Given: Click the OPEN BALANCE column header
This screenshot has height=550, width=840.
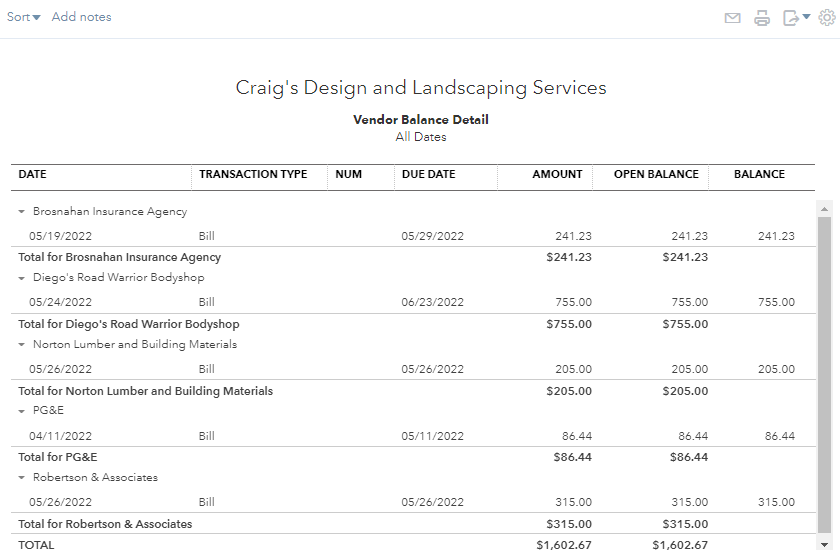Looking at the screenshot, I should [656, 174].
